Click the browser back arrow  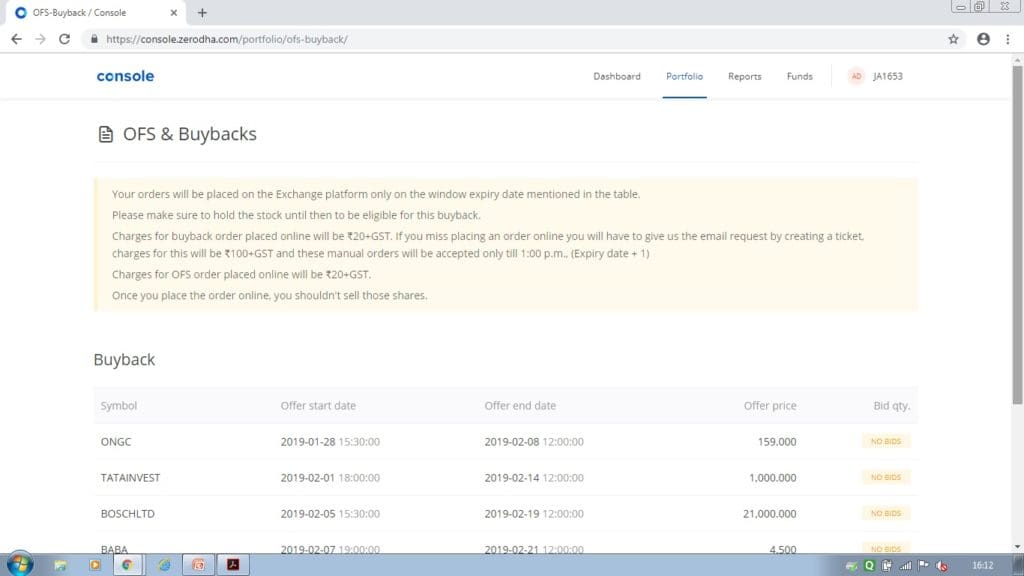tap(16, 37)
